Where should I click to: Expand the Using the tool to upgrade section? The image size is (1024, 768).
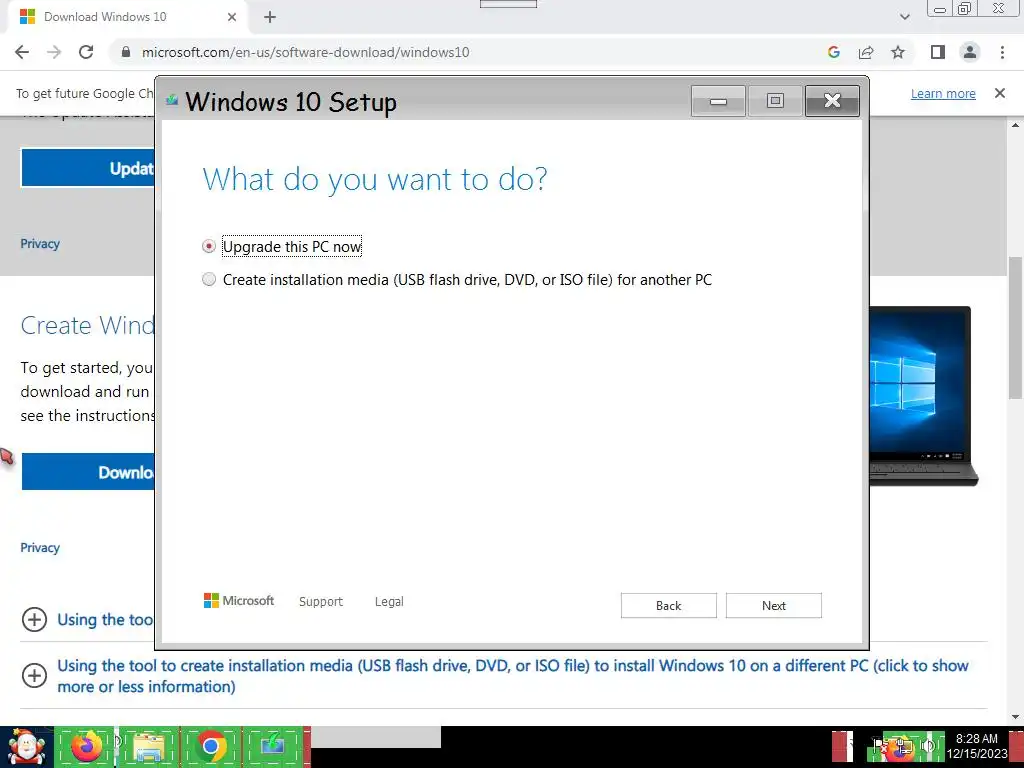[34, 619]
